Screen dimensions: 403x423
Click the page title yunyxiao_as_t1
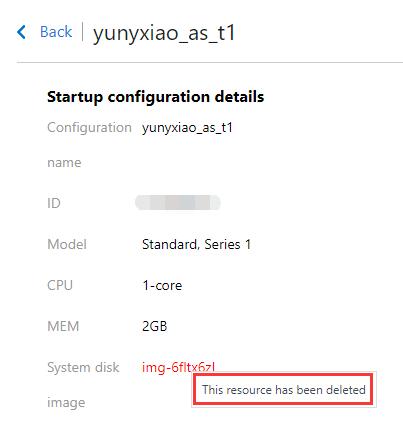tap(164, 33)
